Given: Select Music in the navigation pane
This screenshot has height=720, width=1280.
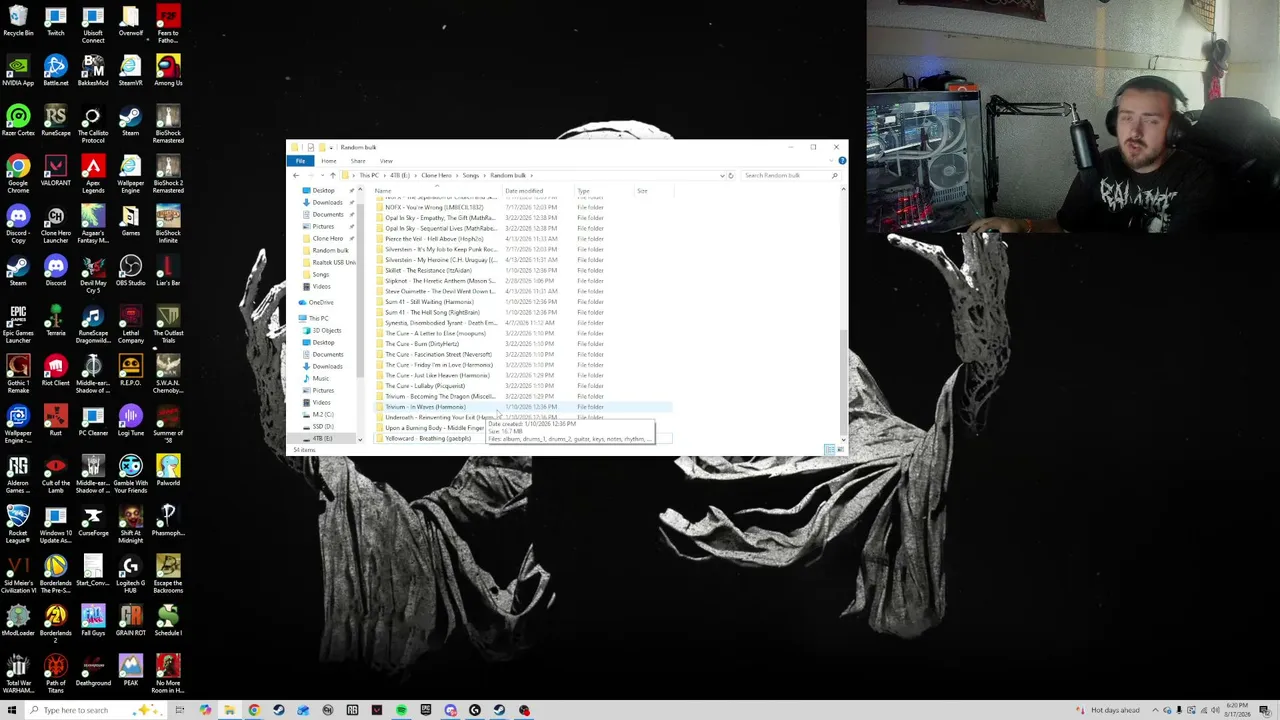Looking at the screenshot, I should pyautogui.click(x=320, y=378).
